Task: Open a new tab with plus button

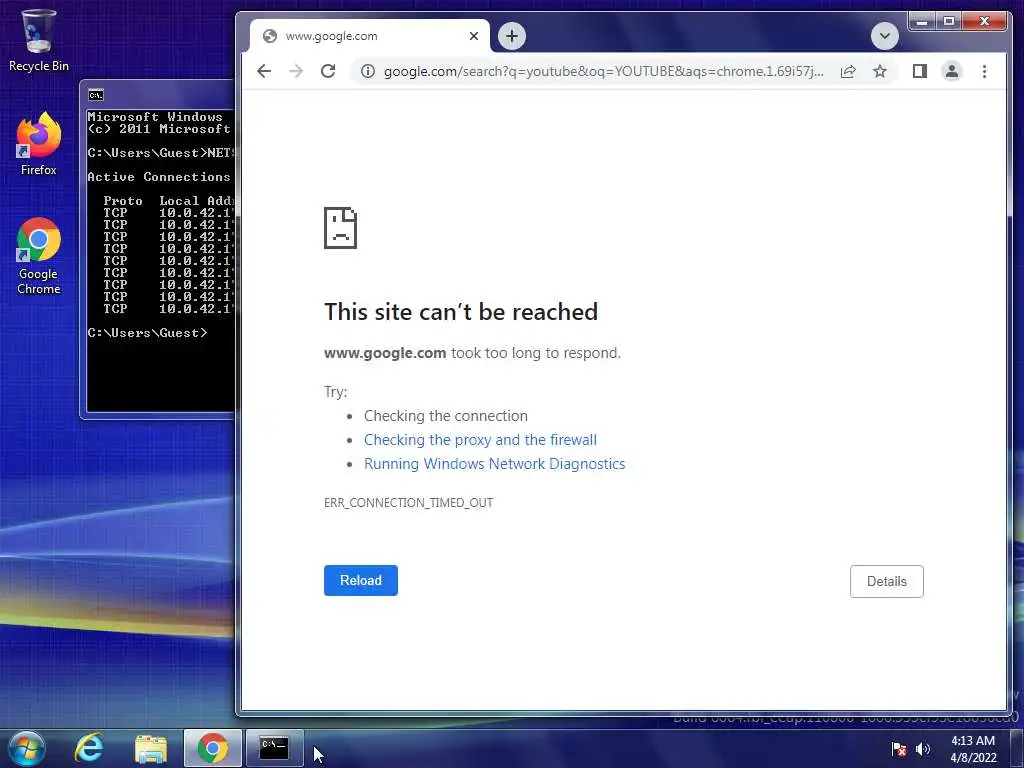Action: [512, 36]
